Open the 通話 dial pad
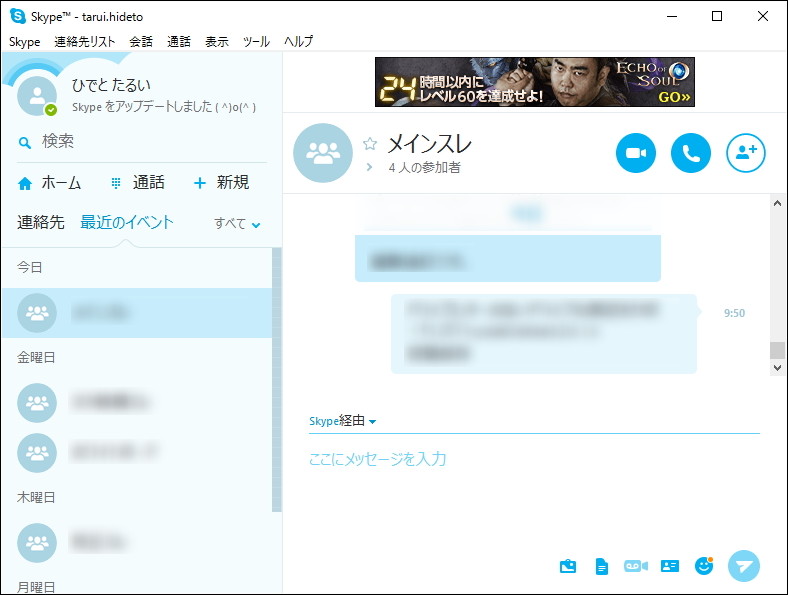The width and height of the screenshot is (788, 595). point(138,182)
